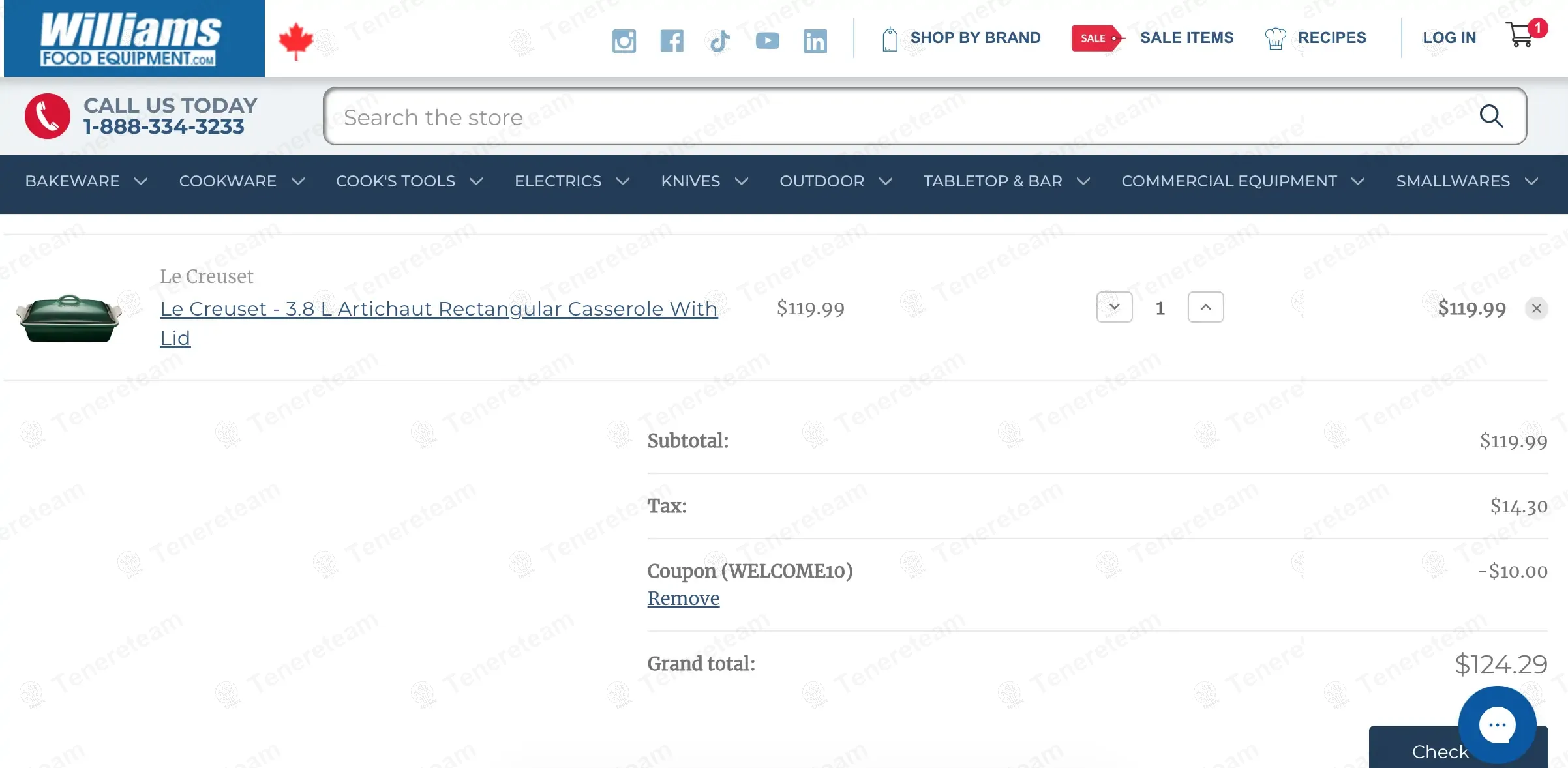The image size is (1568, 768).
Task: Open the YouTube social link
Action: [768, 41]
